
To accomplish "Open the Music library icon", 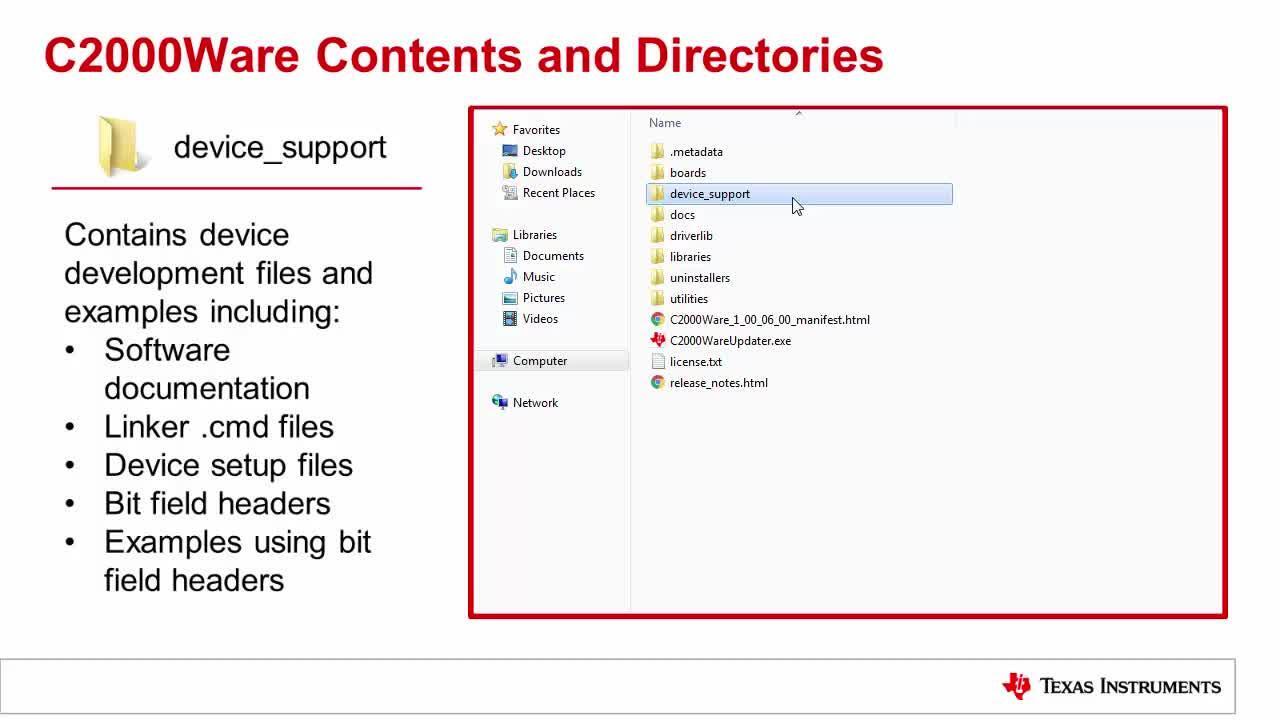I will (510, 277).
